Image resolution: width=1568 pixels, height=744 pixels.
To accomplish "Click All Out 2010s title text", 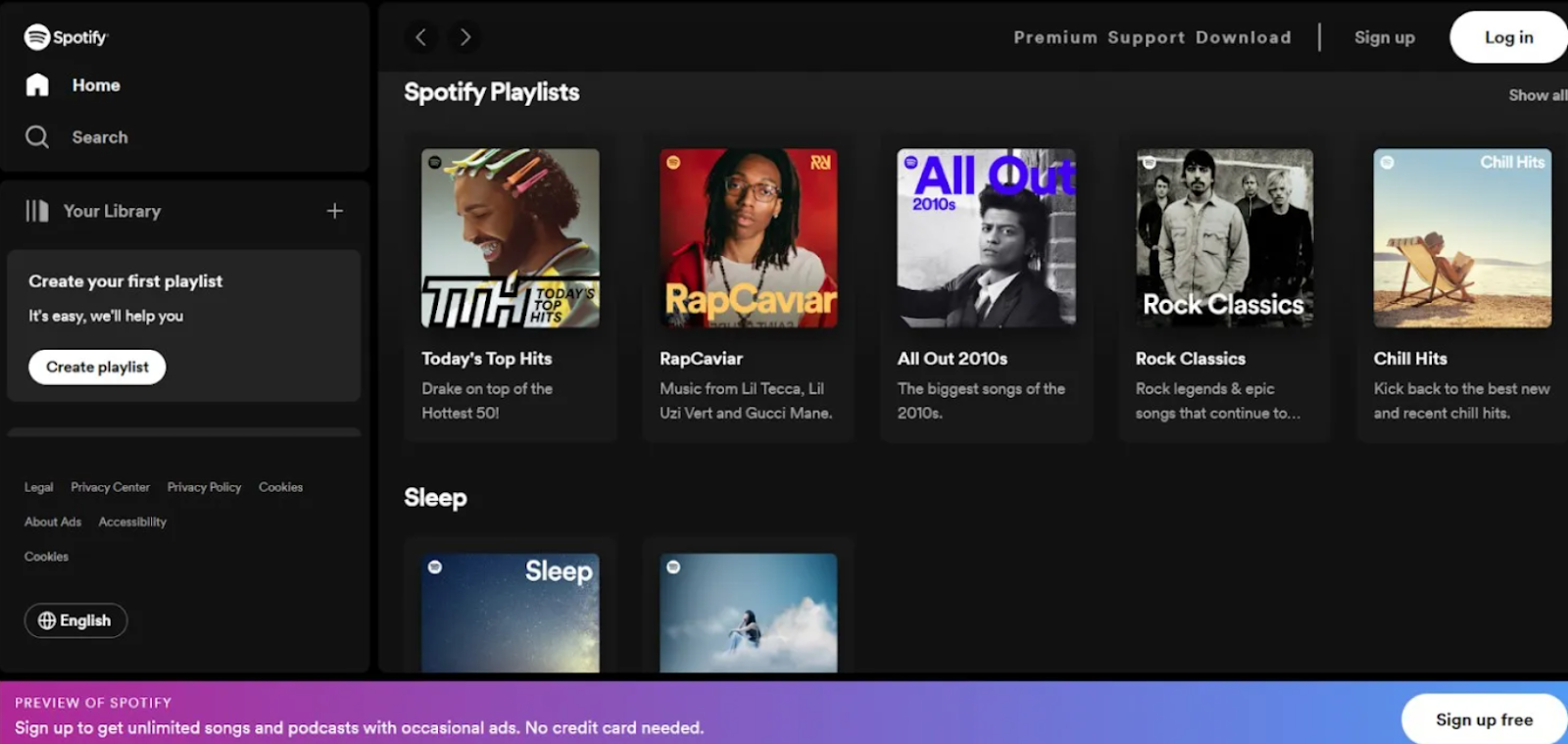I will (x=953, y=359).
